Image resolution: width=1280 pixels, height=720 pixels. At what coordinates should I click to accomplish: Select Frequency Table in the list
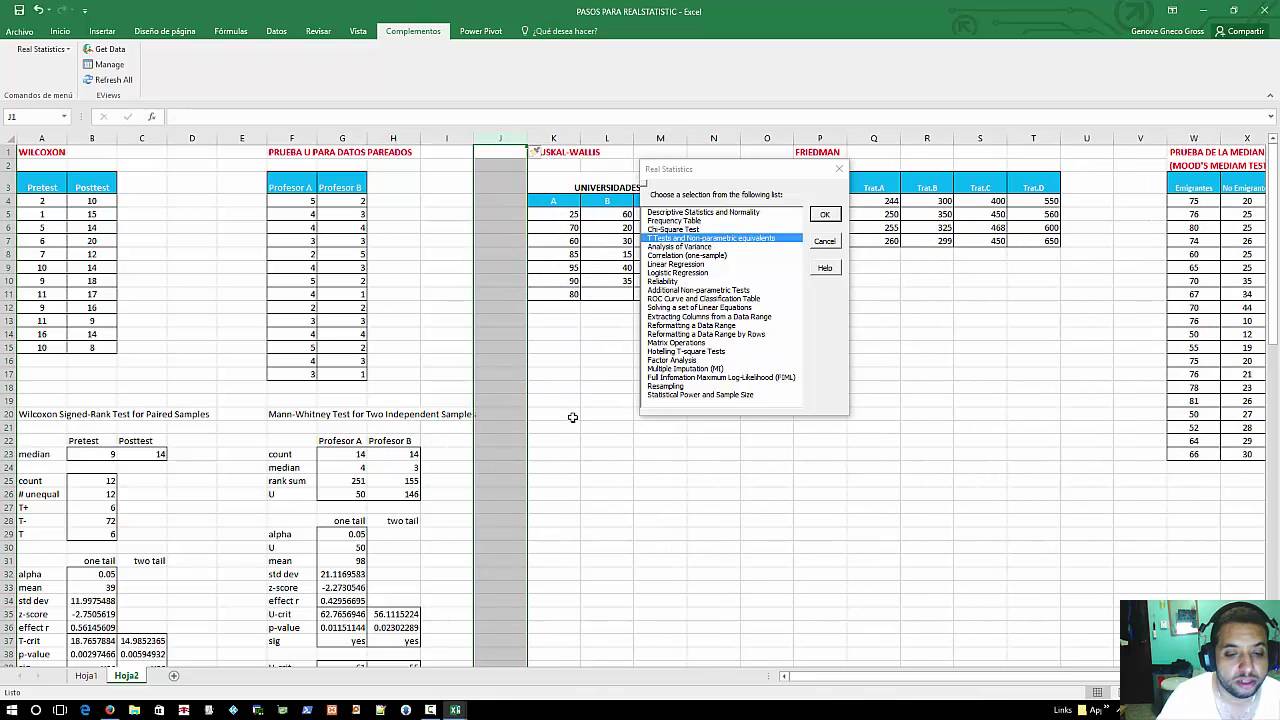click(674, 221)
